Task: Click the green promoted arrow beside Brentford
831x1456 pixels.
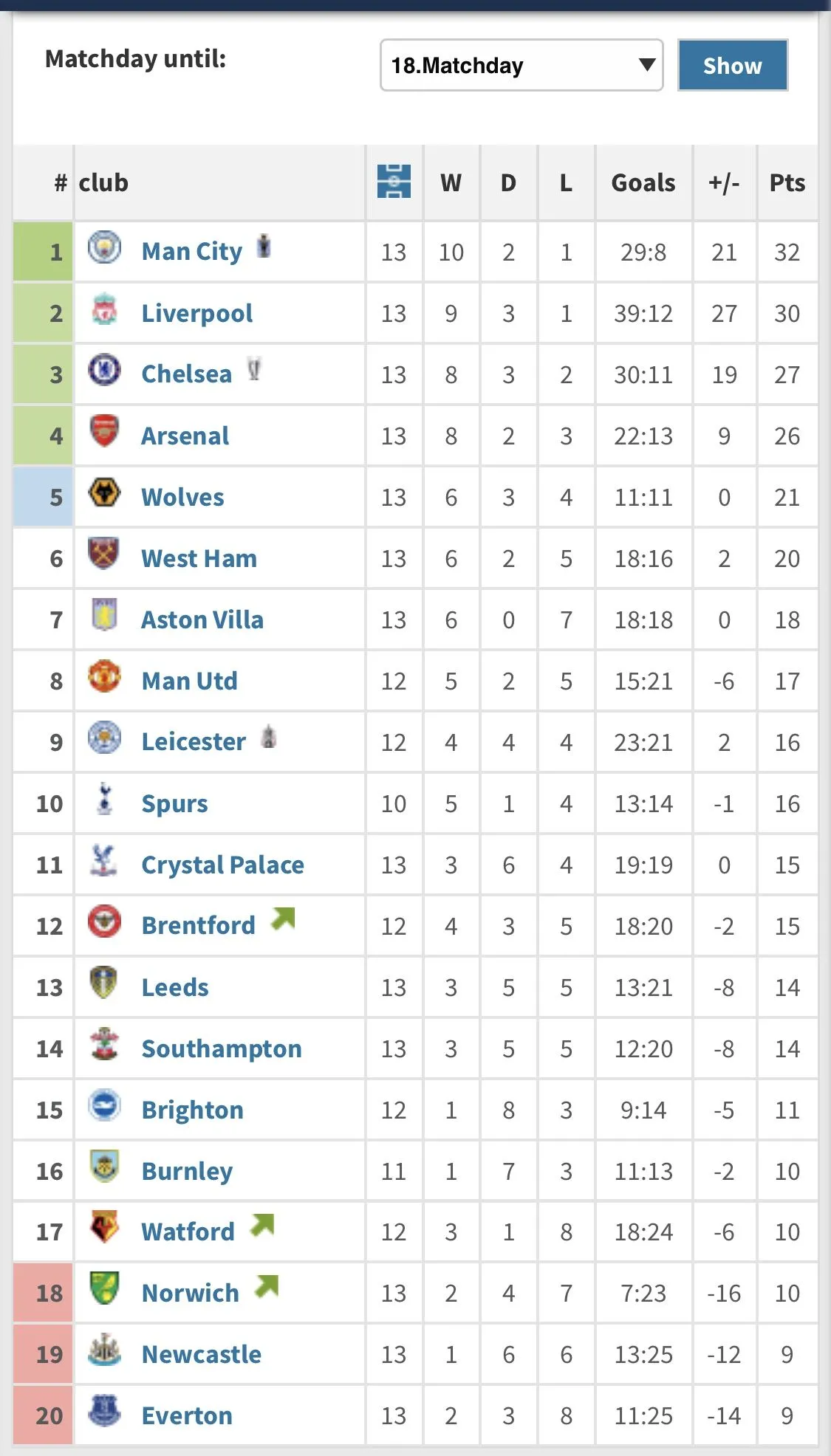Action: [x=283, y=918]
